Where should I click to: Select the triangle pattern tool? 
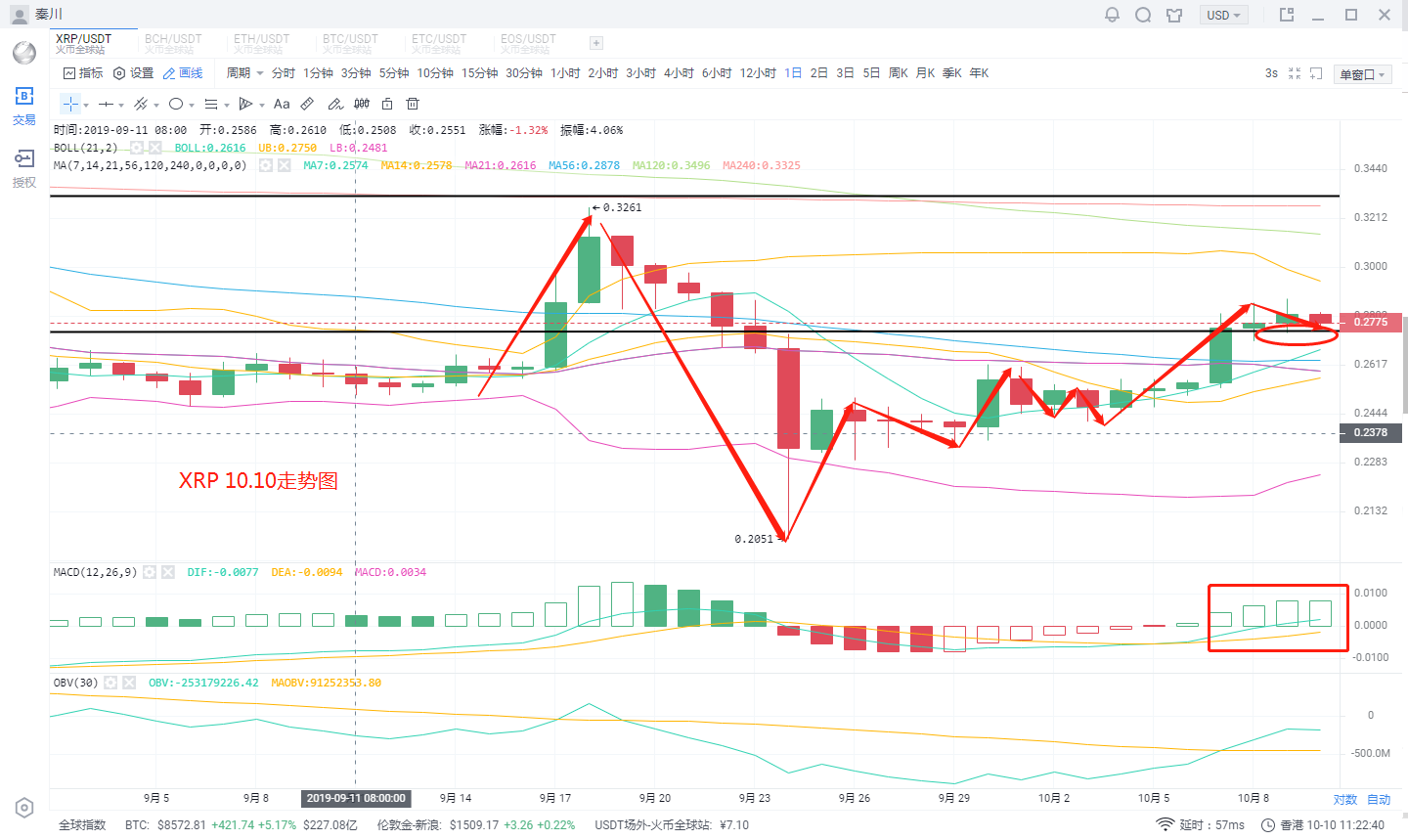[x=246, y=104]
